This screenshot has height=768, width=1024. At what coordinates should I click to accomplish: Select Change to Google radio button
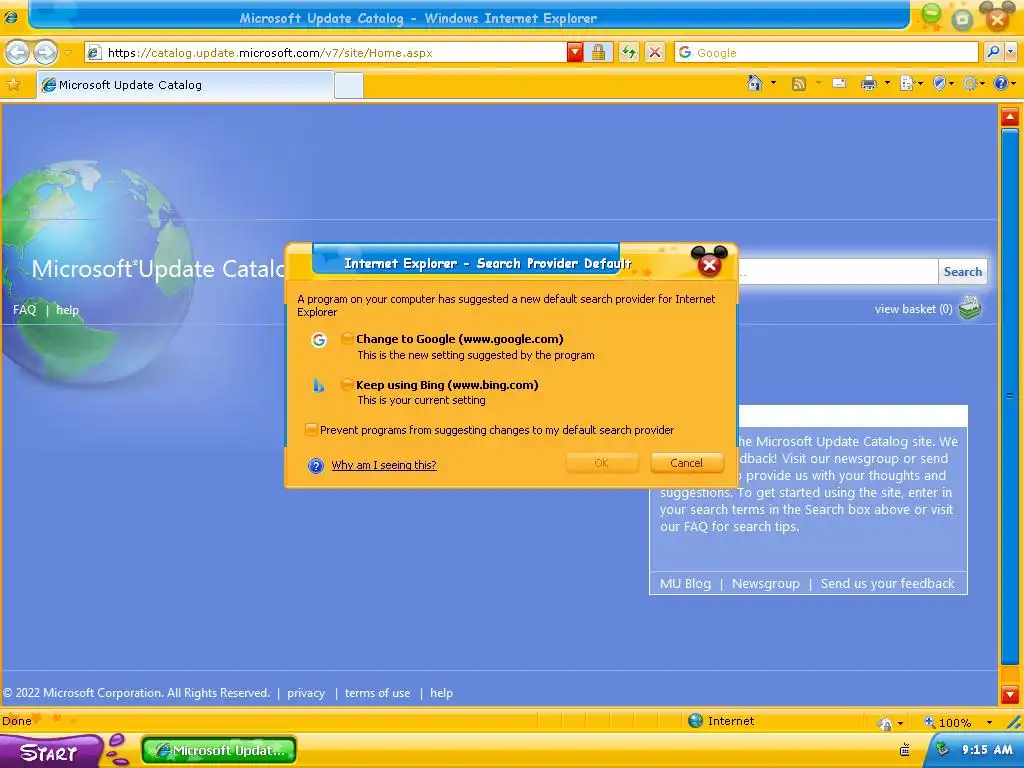click(347, 338)
